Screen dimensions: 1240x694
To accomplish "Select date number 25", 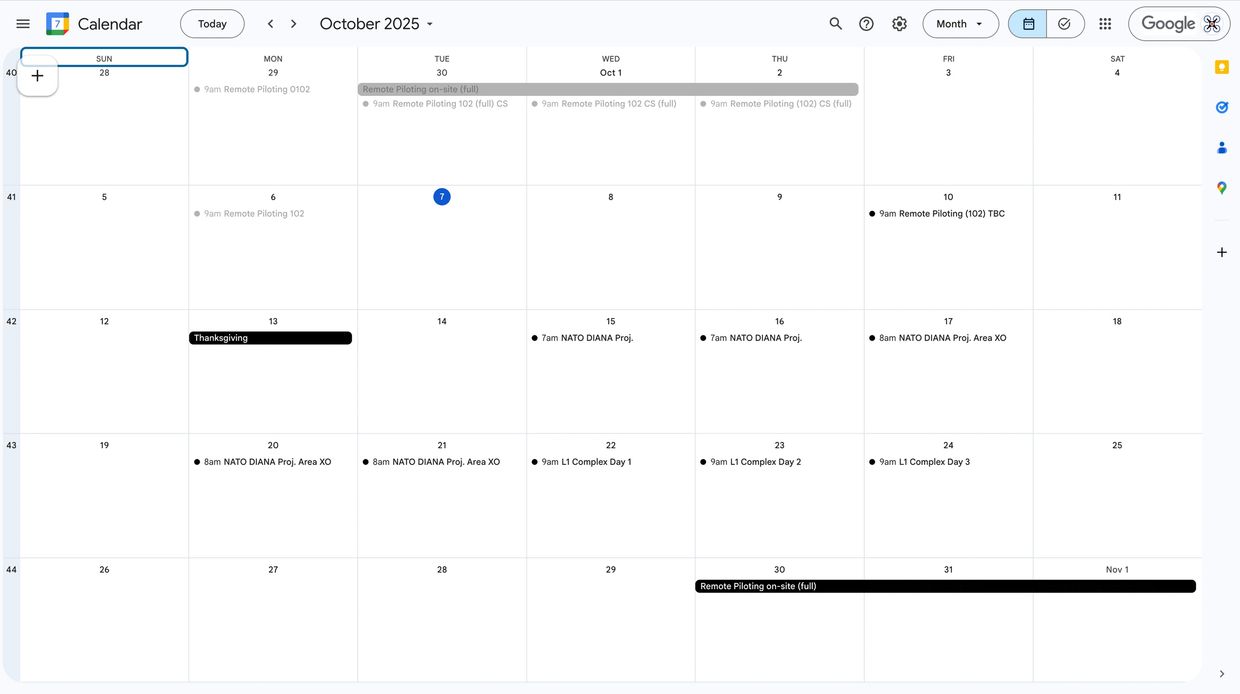I will (x=1117, y=445).
